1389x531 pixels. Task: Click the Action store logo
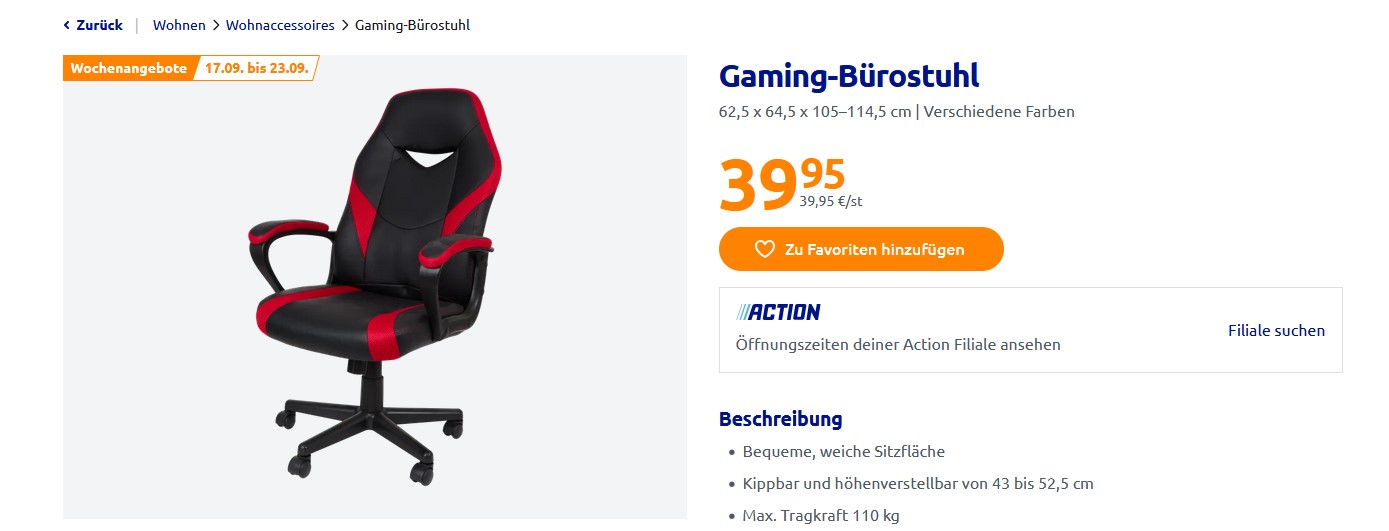click(x=778, y=312)
